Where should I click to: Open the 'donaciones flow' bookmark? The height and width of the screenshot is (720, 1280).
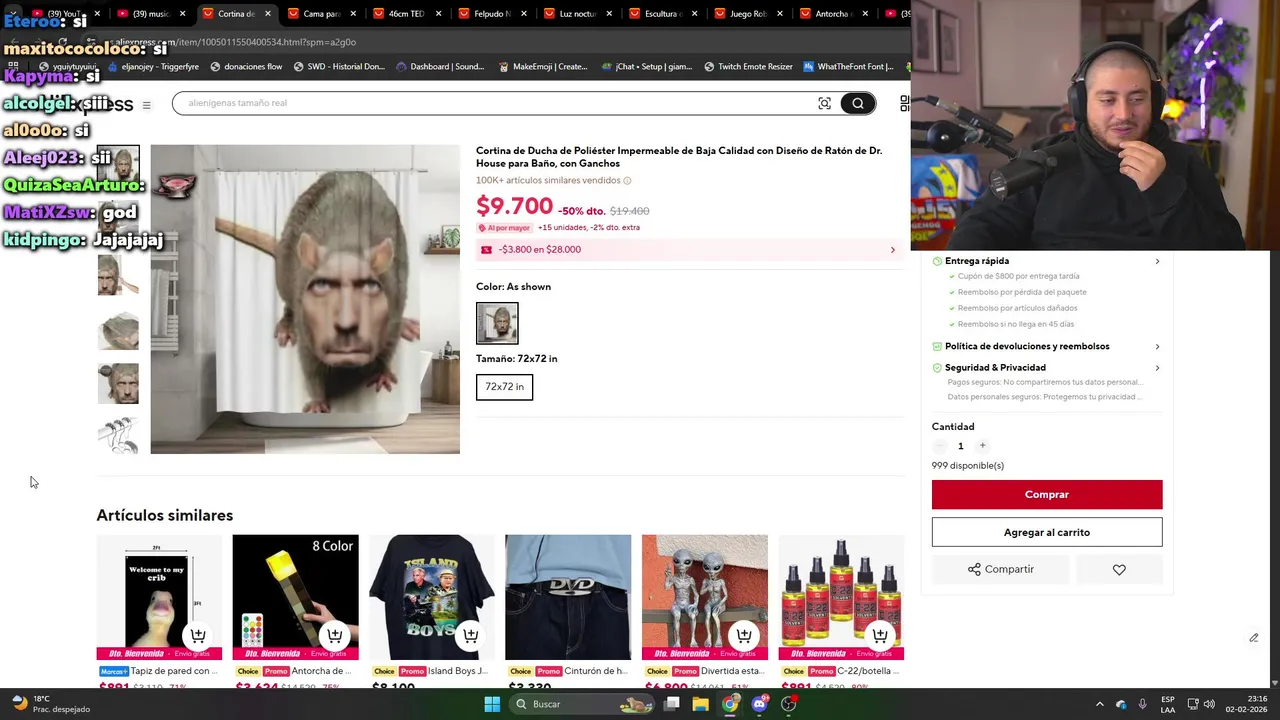[x=246, y=67]
